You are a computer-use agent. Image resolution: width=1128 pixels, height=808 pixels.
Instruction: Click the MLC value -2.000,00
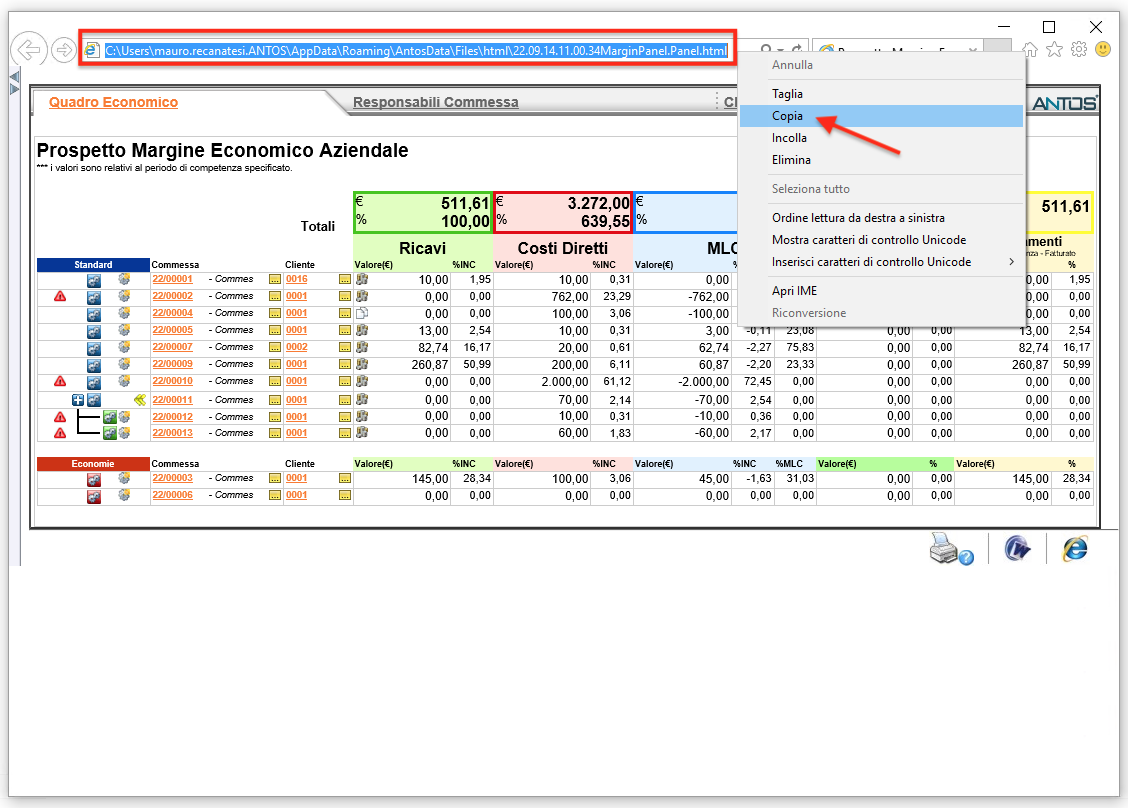[704, 382]
